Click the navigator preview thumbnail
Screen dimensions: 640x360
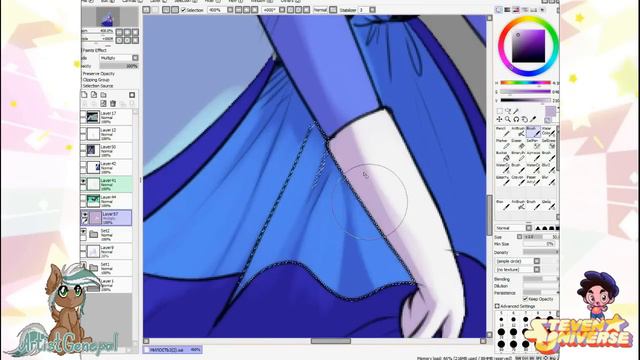(x=108, y=16)
